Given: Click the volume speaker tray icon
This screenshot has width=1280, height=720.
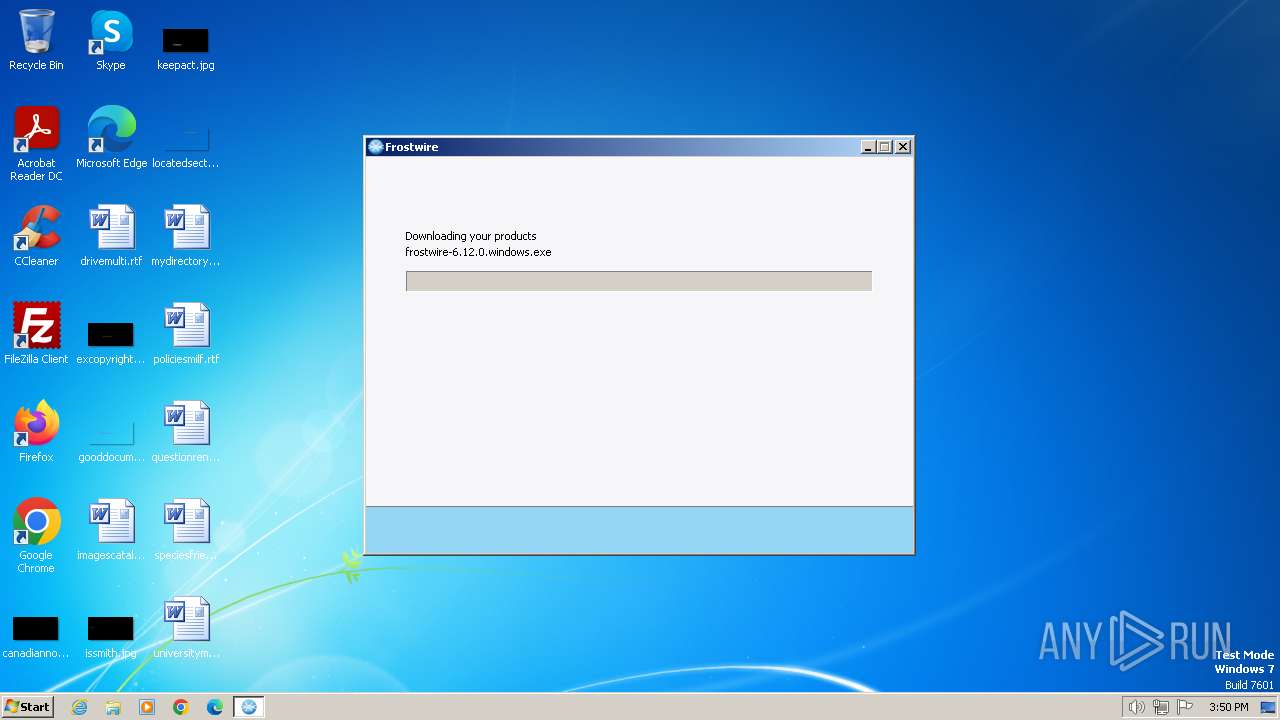Looking at the screenshot, I should click(1136, 707).
